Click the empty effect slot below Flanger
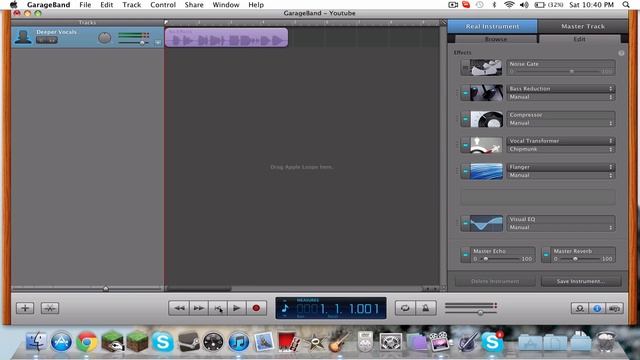Screen dimensions: 640x360 coord(538,197)
